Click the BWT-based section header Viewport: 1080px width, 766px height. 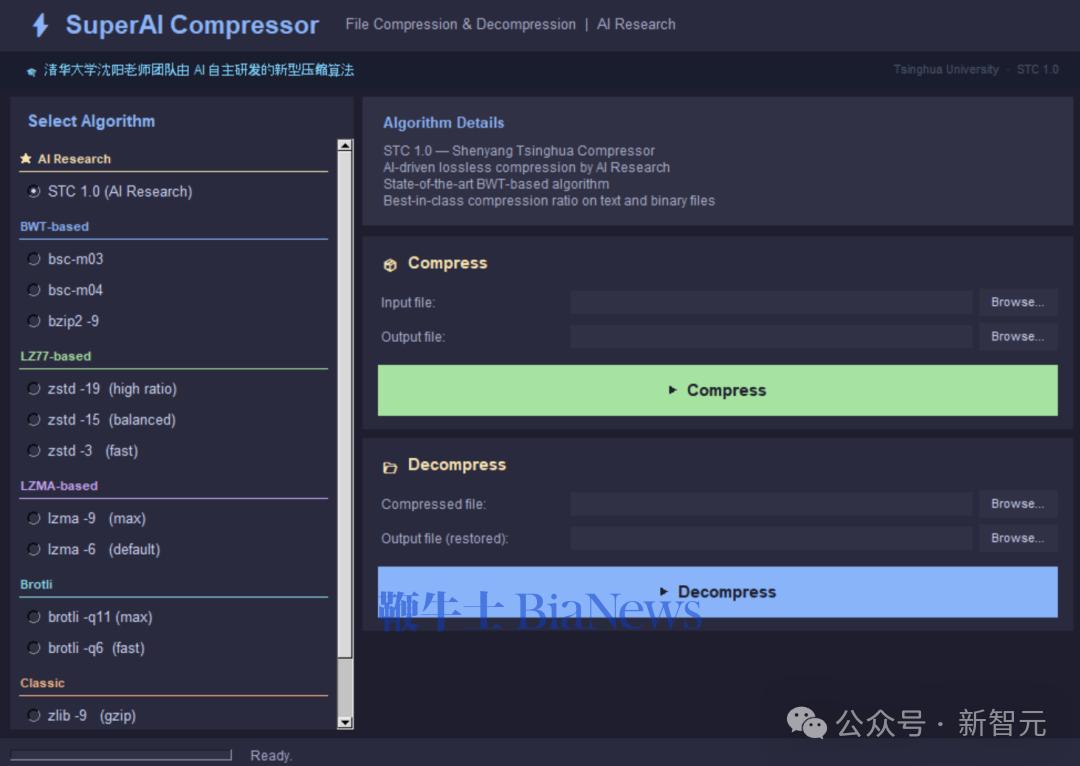[x=54, y=227]
